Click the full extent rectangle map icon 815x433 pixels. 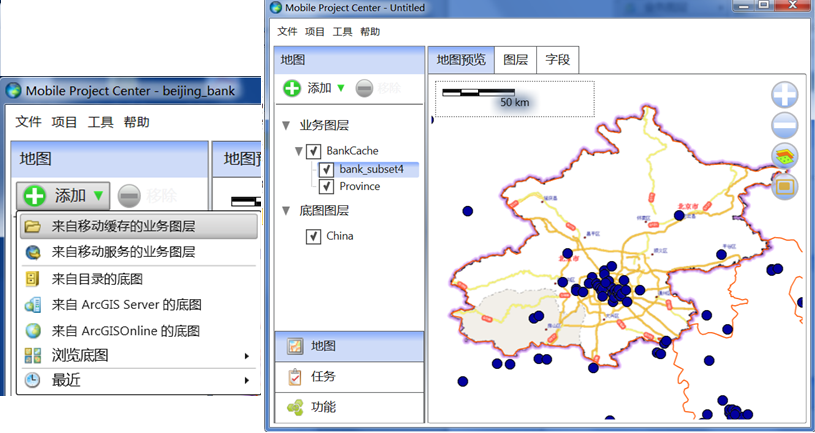click(x=784, y=186)
